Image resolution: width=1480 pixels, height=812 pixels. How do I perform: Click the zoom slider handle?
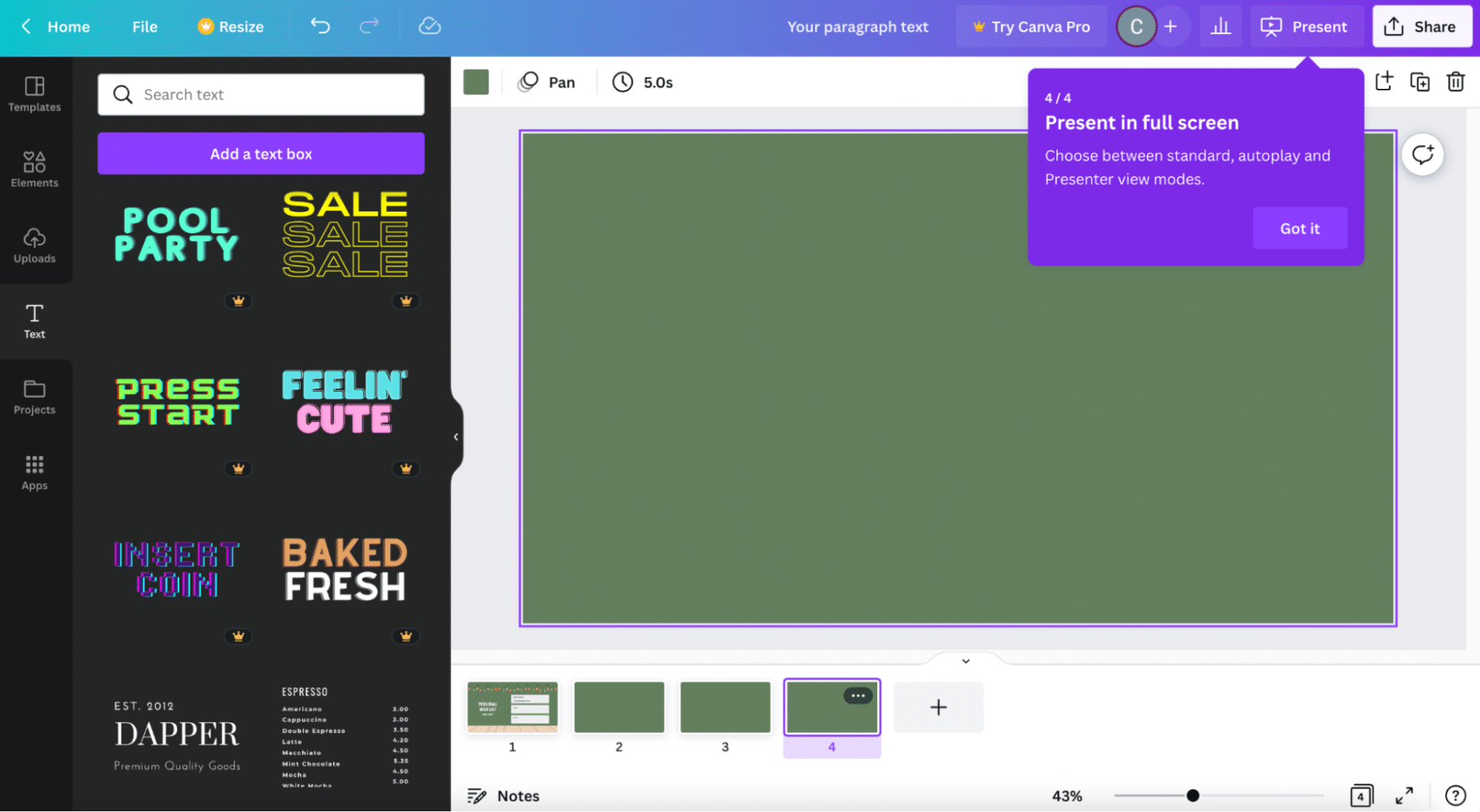[1192, 795]
